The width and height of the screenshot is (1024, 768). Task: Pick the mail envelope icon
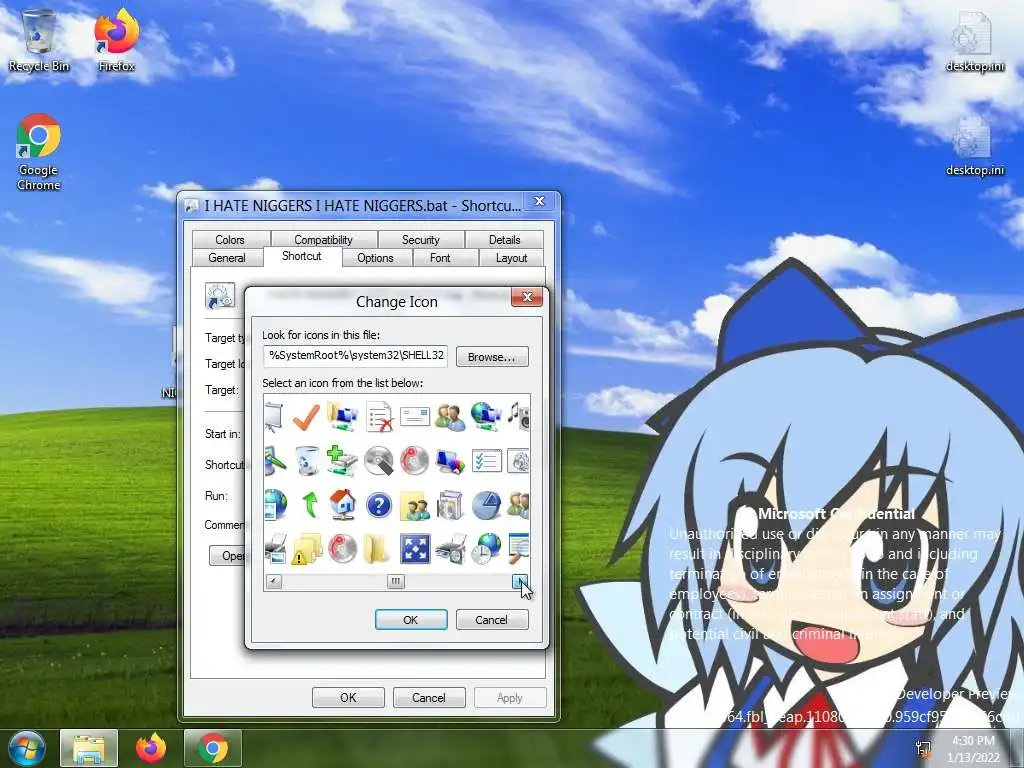coord(415,415)
